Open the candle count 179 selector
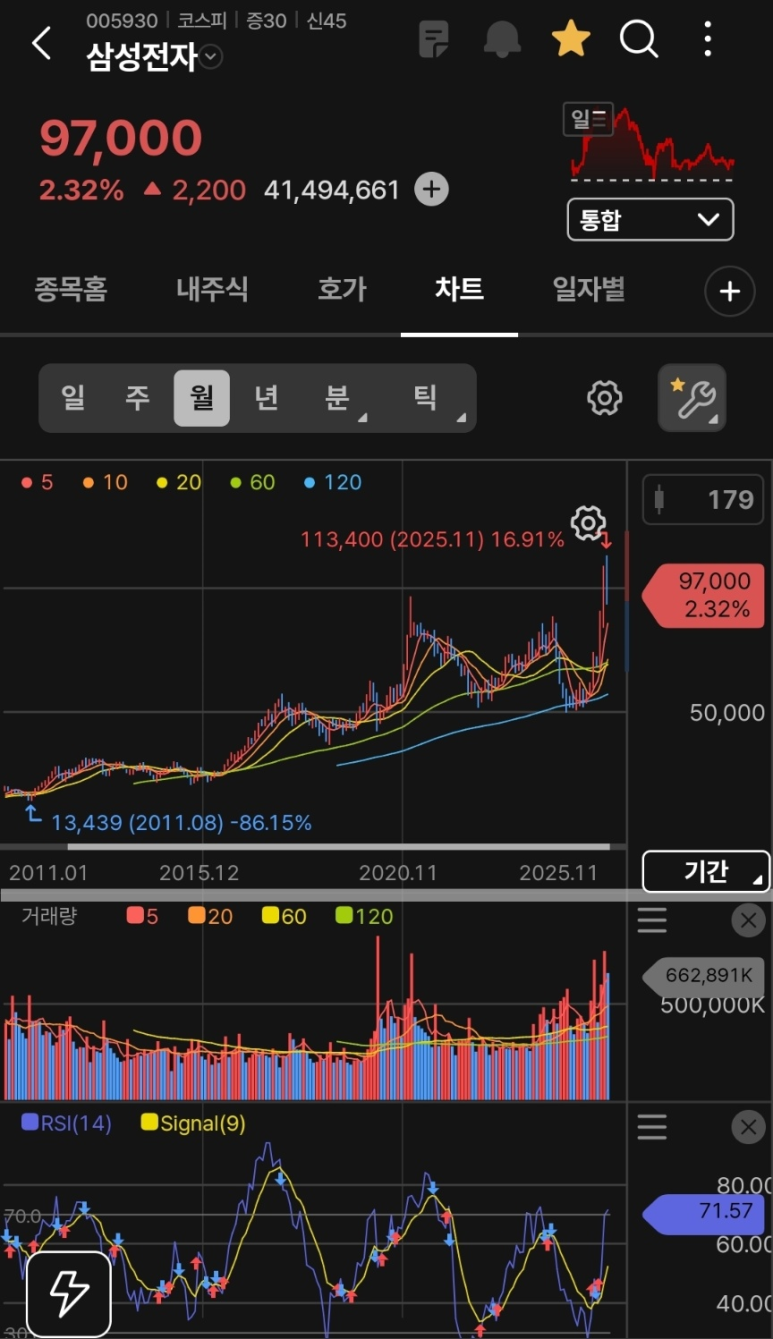This screenshot has width=773, height=1339. (x=701, y=499)
